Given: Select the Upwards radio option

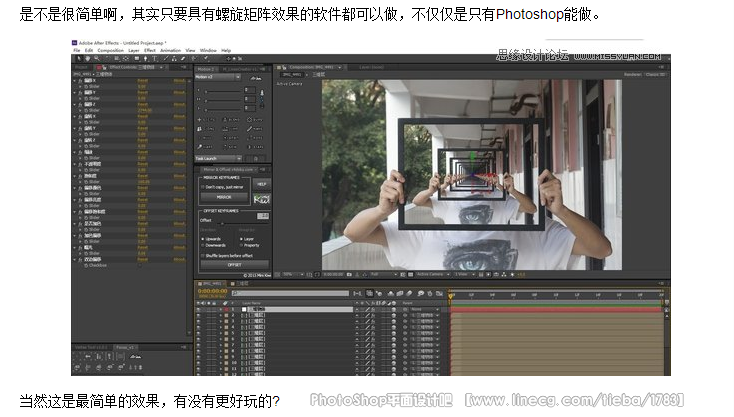Looking at the screenshot, I should tap(202, 239).
